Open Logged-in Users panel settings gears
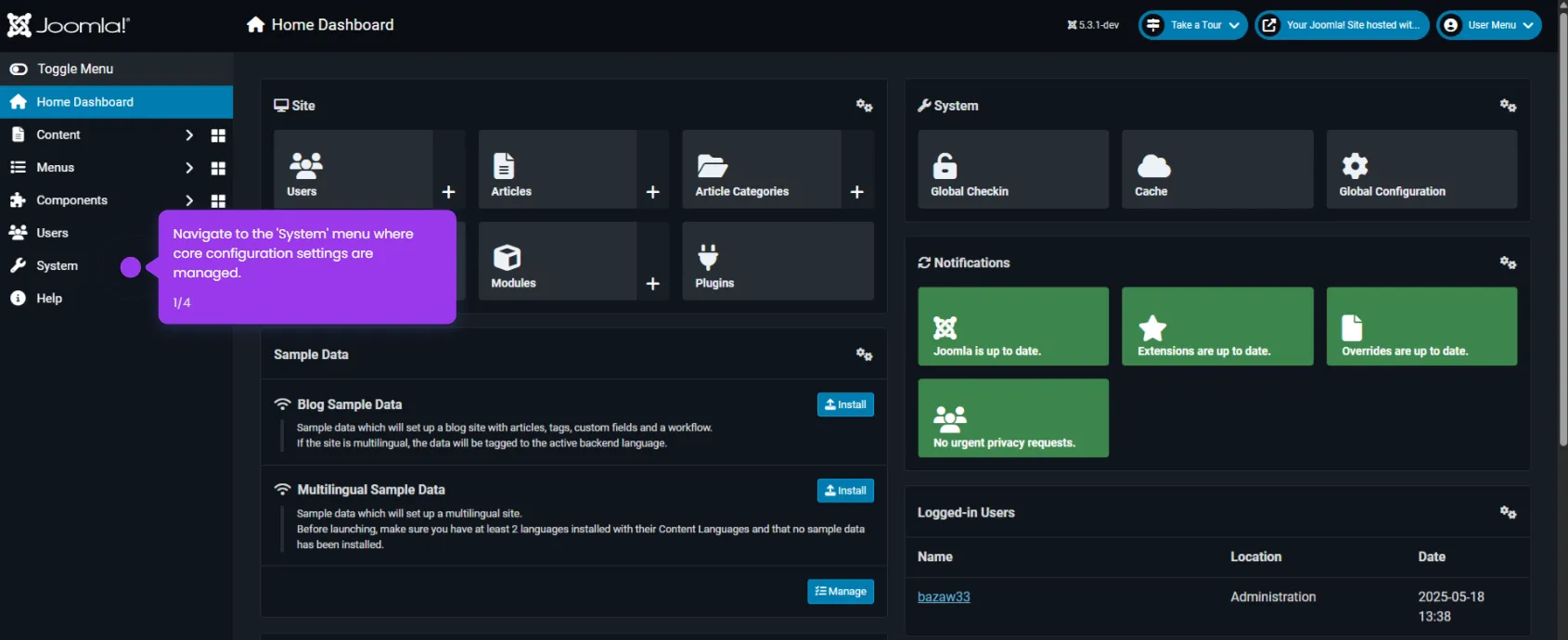Viewport: 1568px width, 640px height. click(1508, 512)
